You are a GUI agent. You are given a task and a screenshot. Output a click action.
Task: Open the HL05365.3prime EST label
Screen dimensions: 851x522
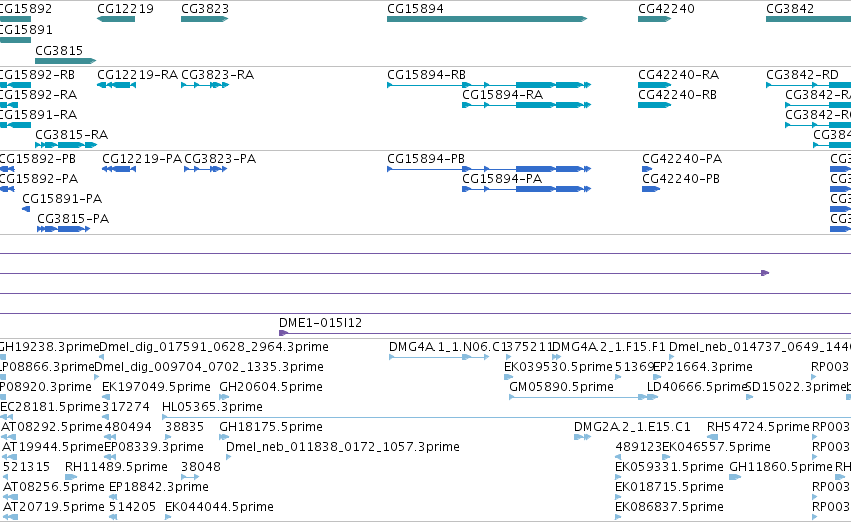coord(212,406)
